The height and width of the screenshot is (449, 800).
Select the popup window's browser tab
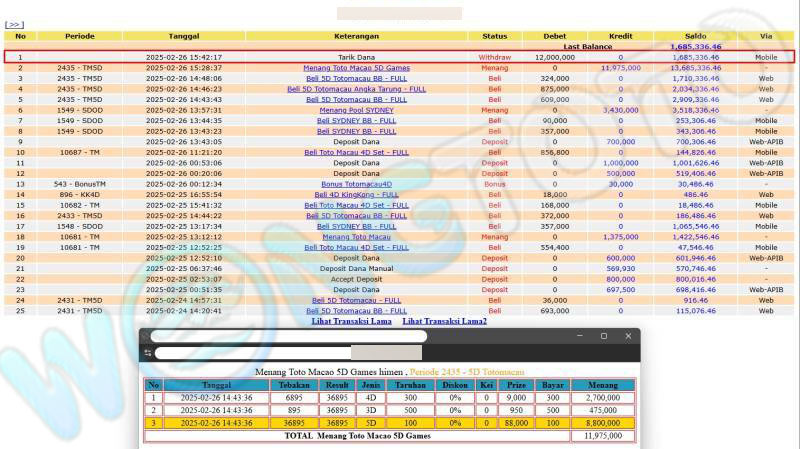click(x=288, y=336)
